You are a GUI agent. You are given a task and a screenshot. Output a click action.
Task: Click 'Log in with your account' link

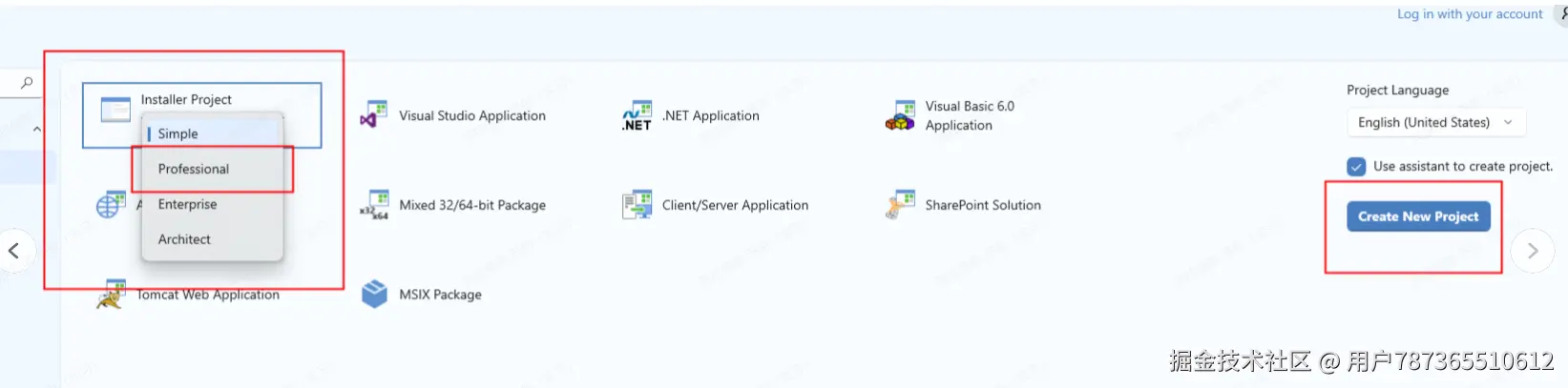pyautogui.click(x=1470, y=14)
